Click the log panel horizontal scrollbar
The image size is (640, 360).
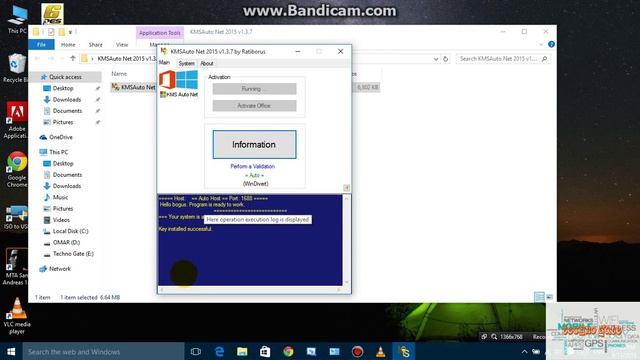point(250,289)
